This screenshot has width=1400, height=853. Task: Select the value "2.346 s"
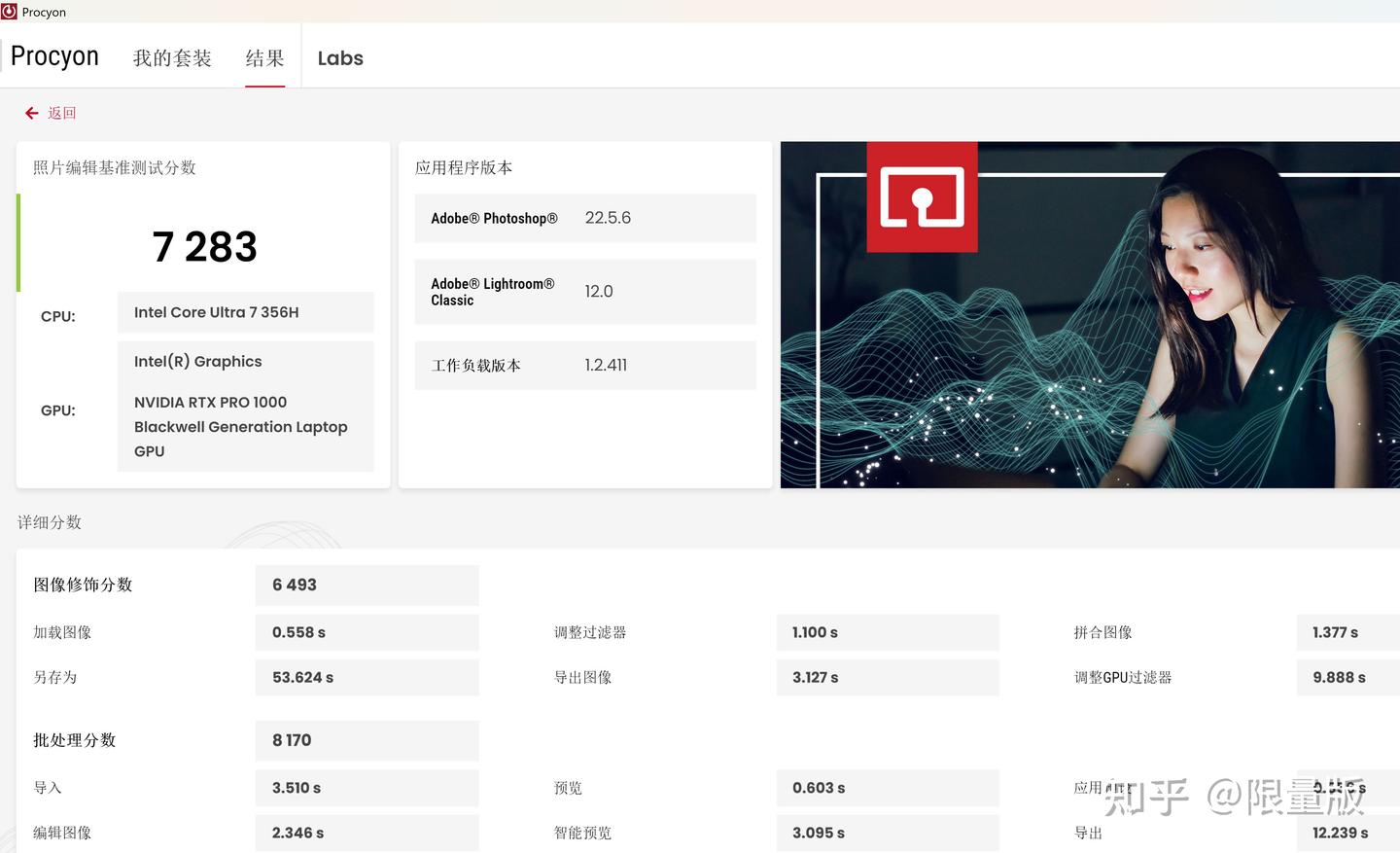(297, 833)
